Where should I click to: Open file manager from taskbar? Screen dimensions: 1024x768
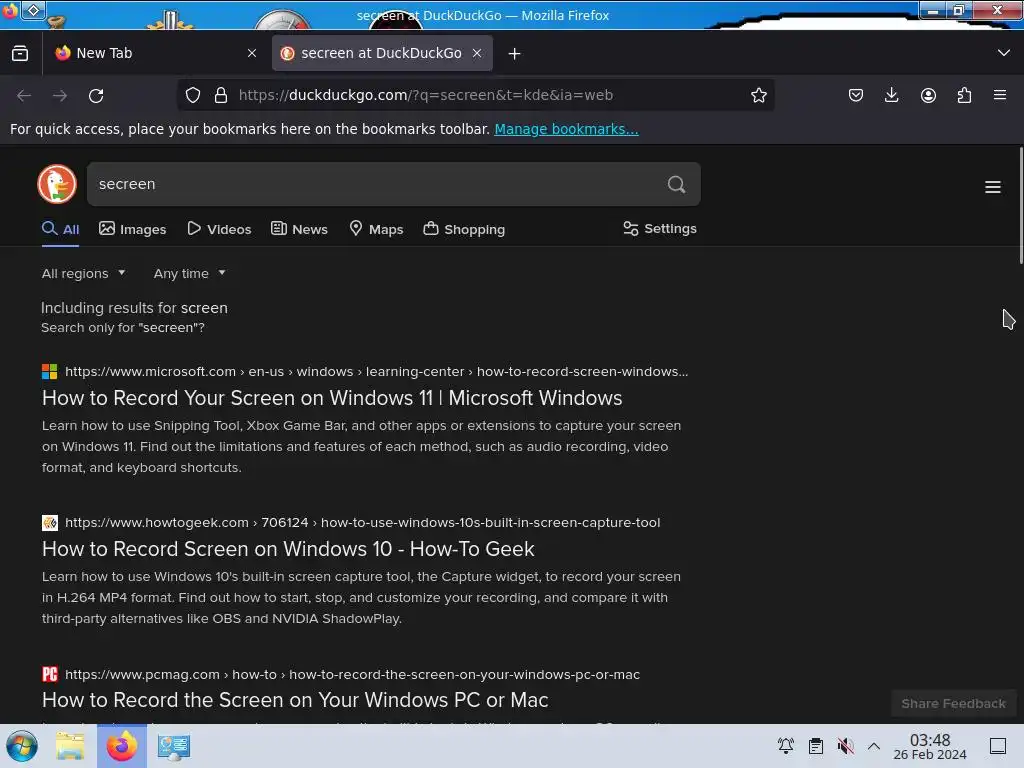[x=70, y=746]
